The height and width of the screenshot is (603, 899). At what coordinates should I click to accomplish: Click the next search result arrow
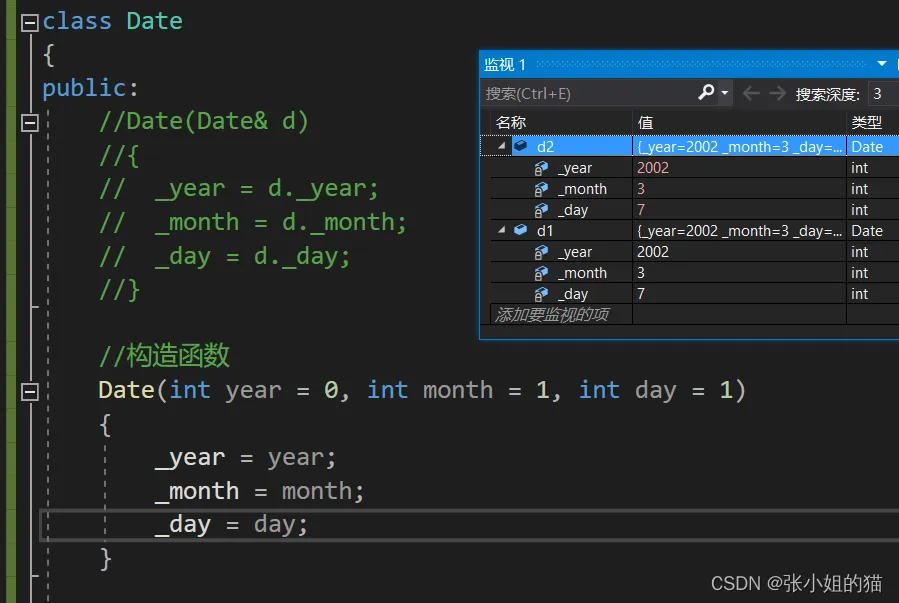tap(777, 93)
